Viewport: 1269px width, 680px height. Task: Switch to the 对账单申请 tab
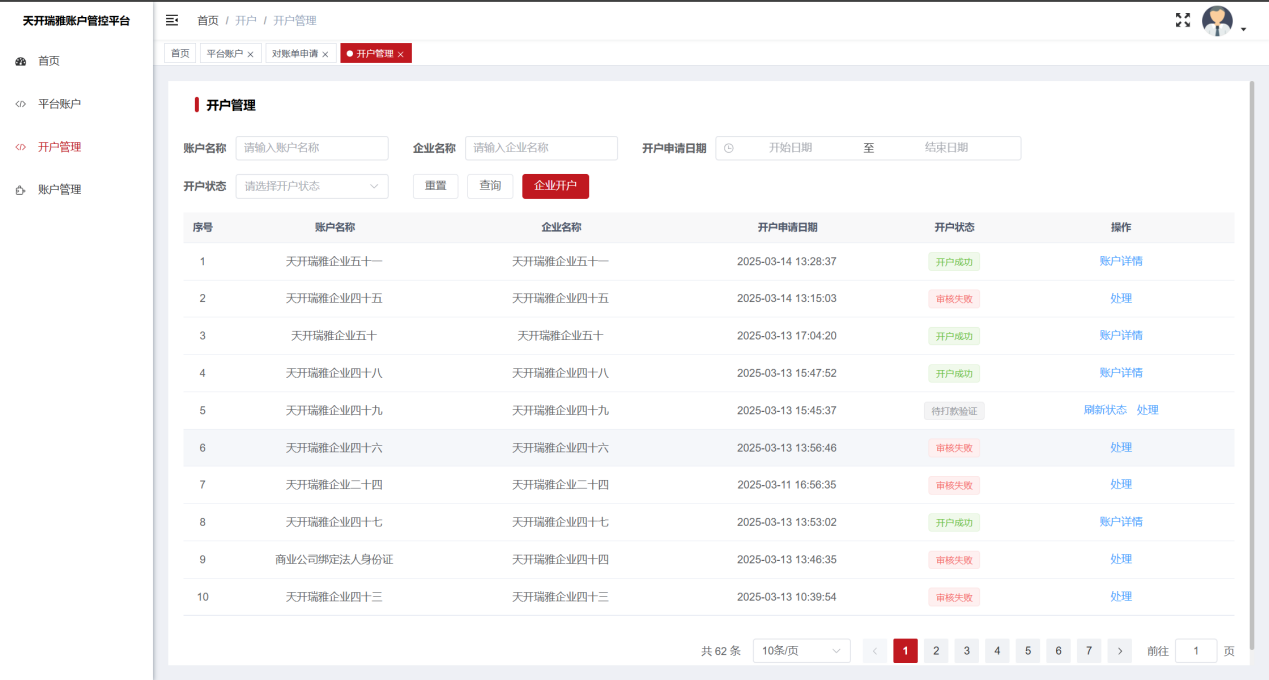294,54
